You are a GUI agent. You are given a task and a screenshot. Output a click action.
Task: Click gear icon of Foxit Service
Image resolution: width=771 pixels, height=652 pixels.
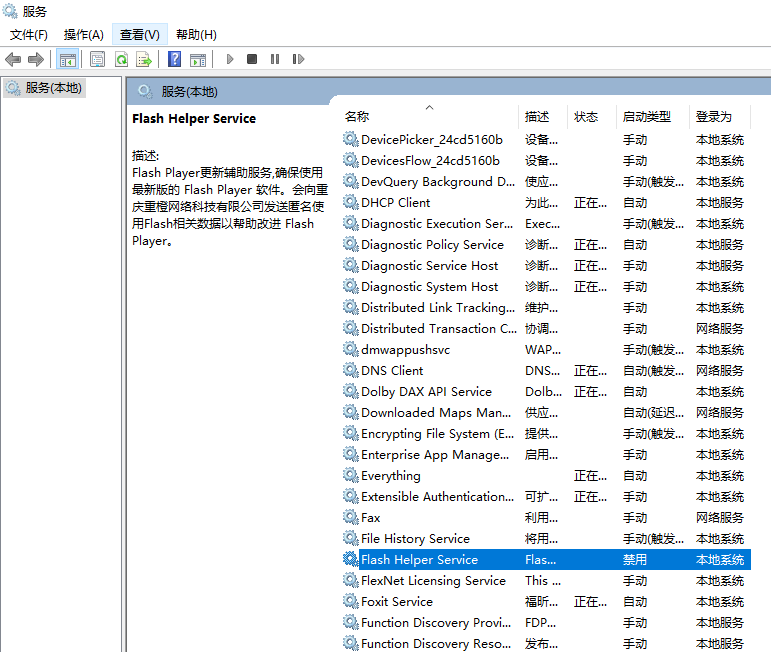(x=351, y=601)
